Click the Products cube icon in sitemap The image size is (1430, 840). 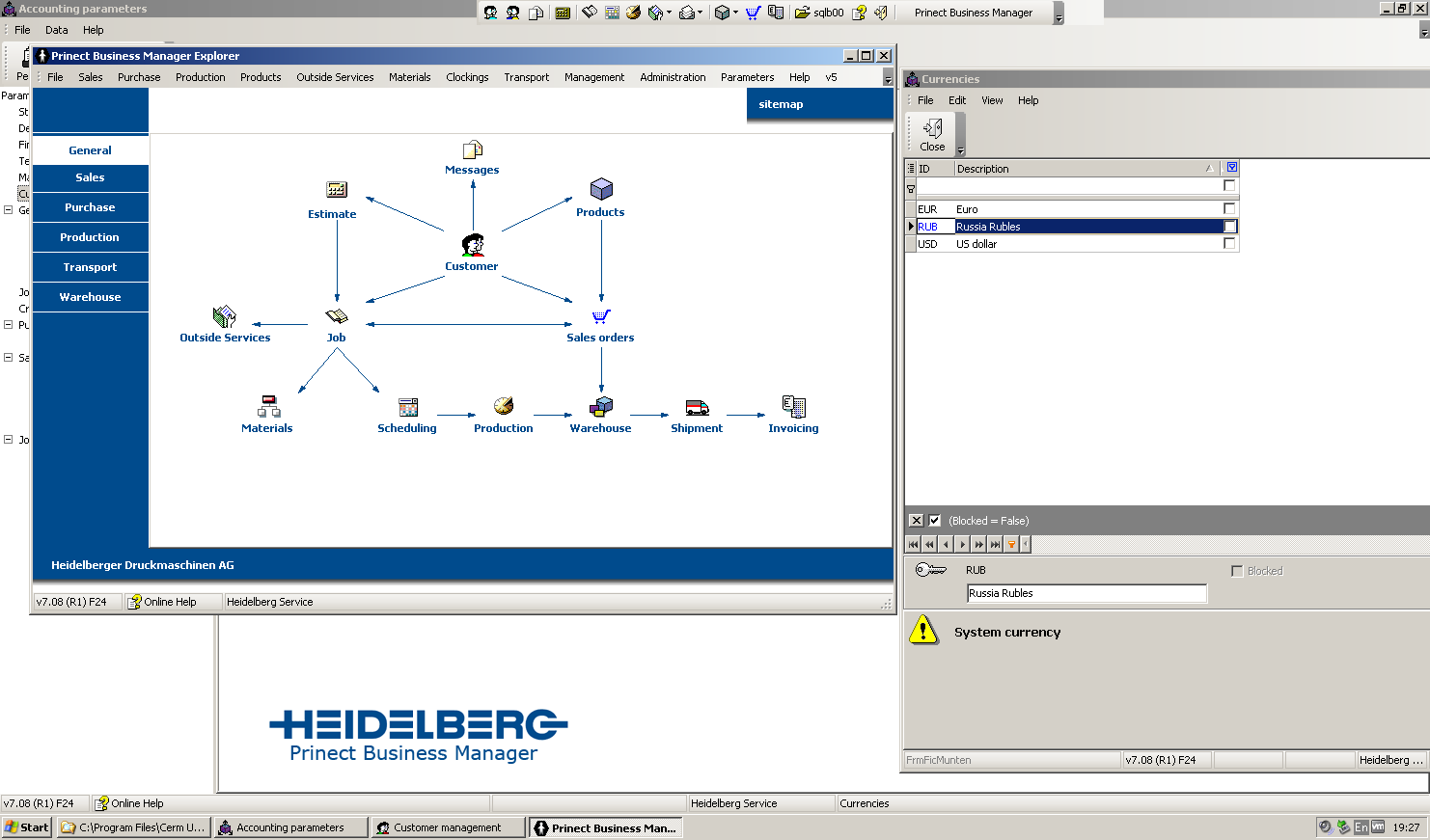(x=601, y=189)
